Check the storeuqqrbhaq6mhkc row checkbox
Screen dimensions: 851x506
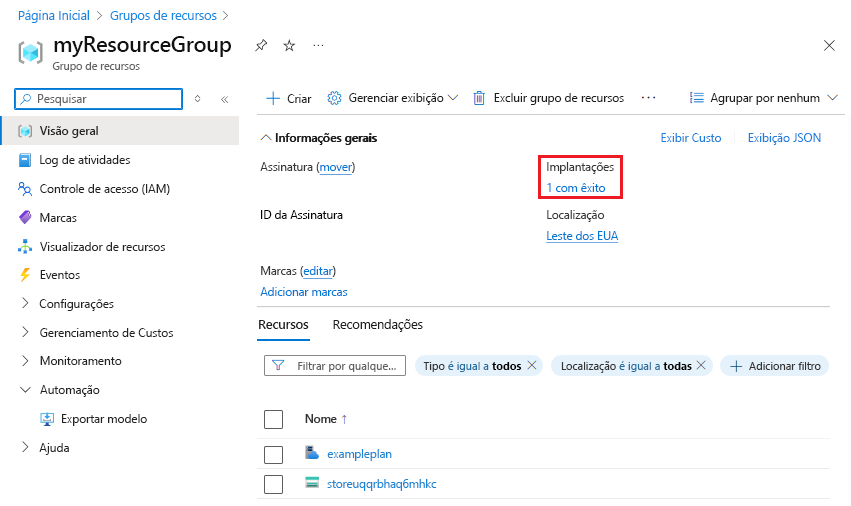click(x=274, y=484)
